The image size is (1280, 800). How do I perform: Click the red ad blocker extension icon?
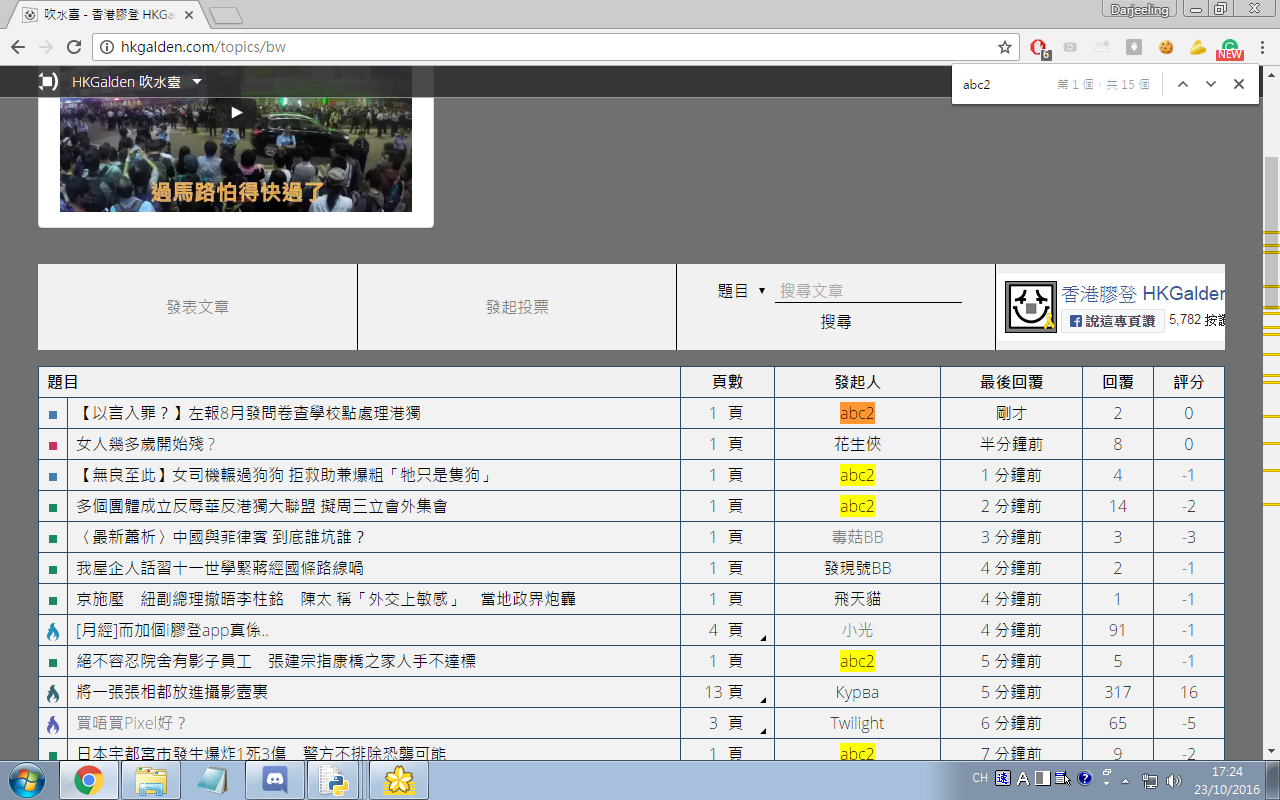point(1038,47)
